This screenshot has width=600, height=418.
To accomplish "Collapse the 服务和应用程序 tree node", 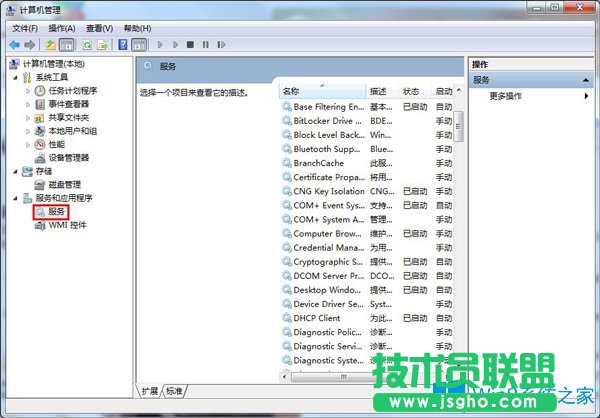I will tap(15, 198).
